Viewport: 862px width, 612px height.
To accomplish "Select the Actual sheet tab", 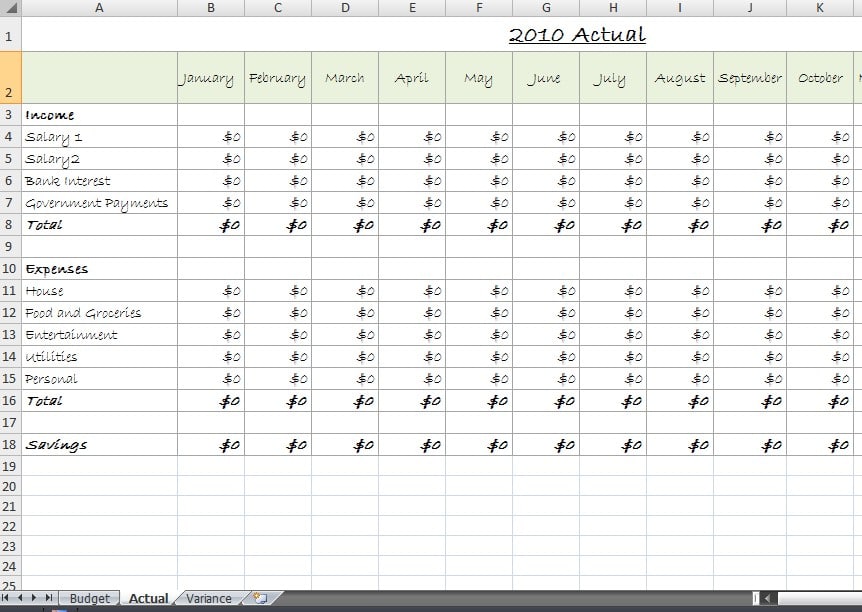I will (x=148, y=598).
